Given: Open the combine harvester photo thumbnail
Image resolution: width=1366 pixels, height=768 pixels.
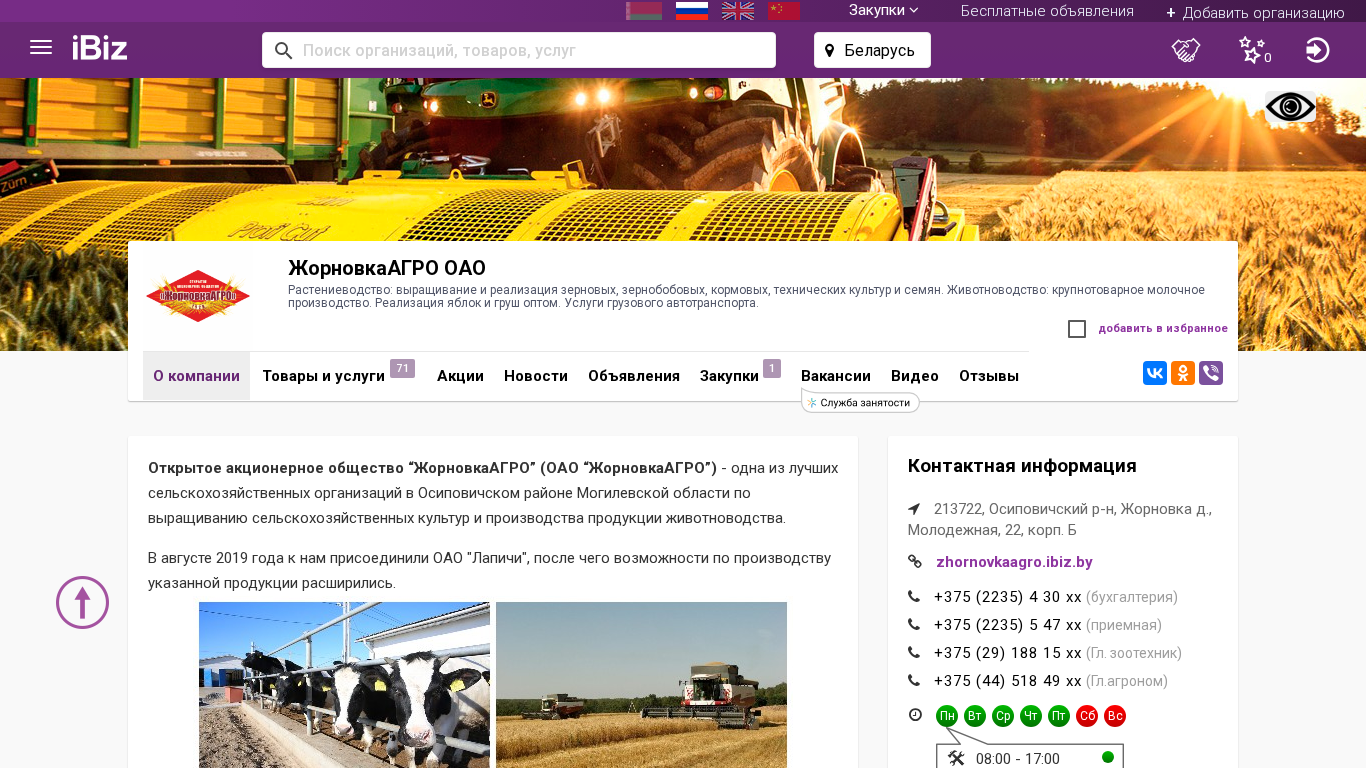Looking at the screenshot, I should coord(641,685).
